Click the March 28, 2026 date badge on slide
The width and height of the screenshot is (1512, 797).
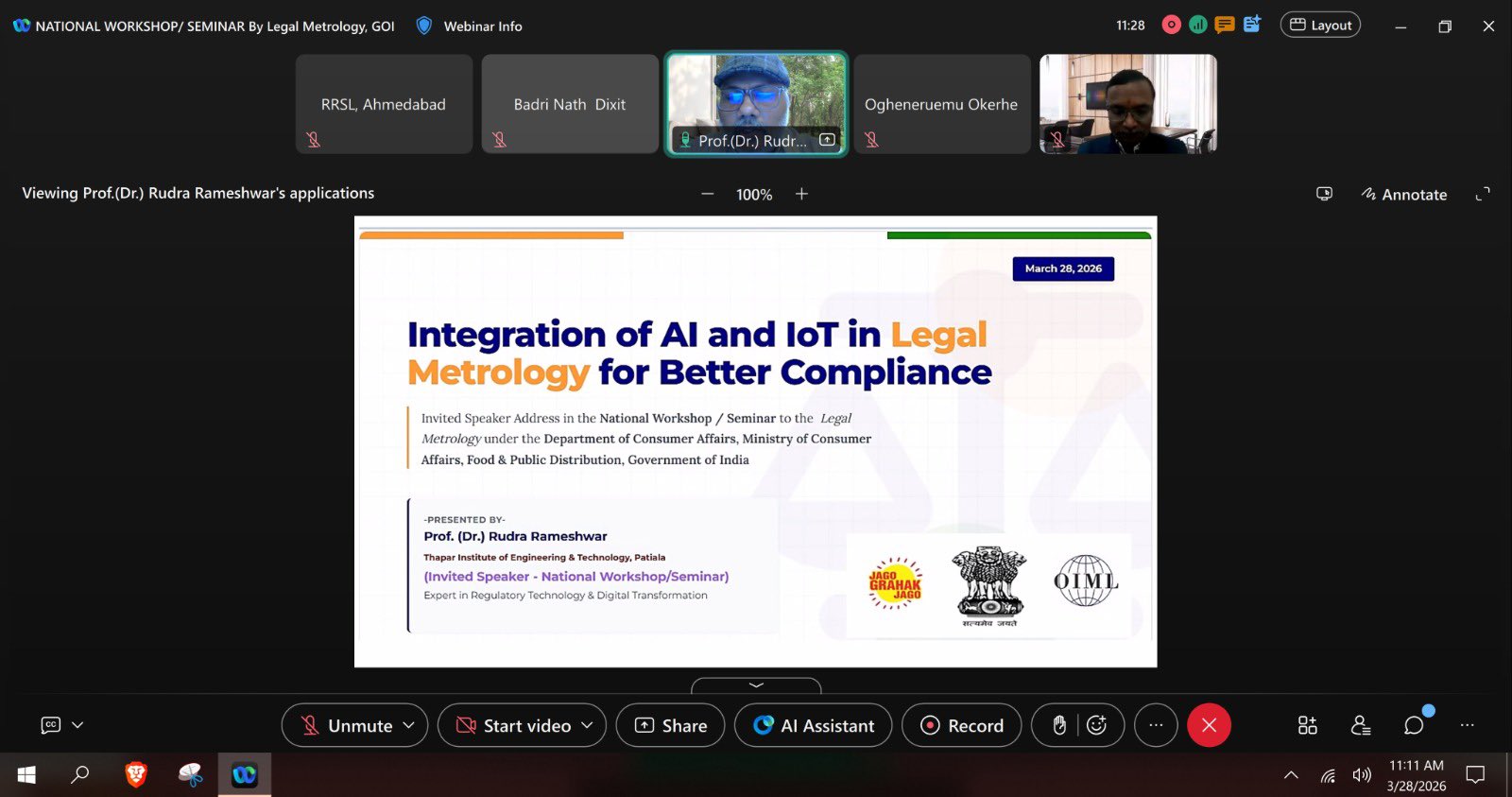point(1063,269)
